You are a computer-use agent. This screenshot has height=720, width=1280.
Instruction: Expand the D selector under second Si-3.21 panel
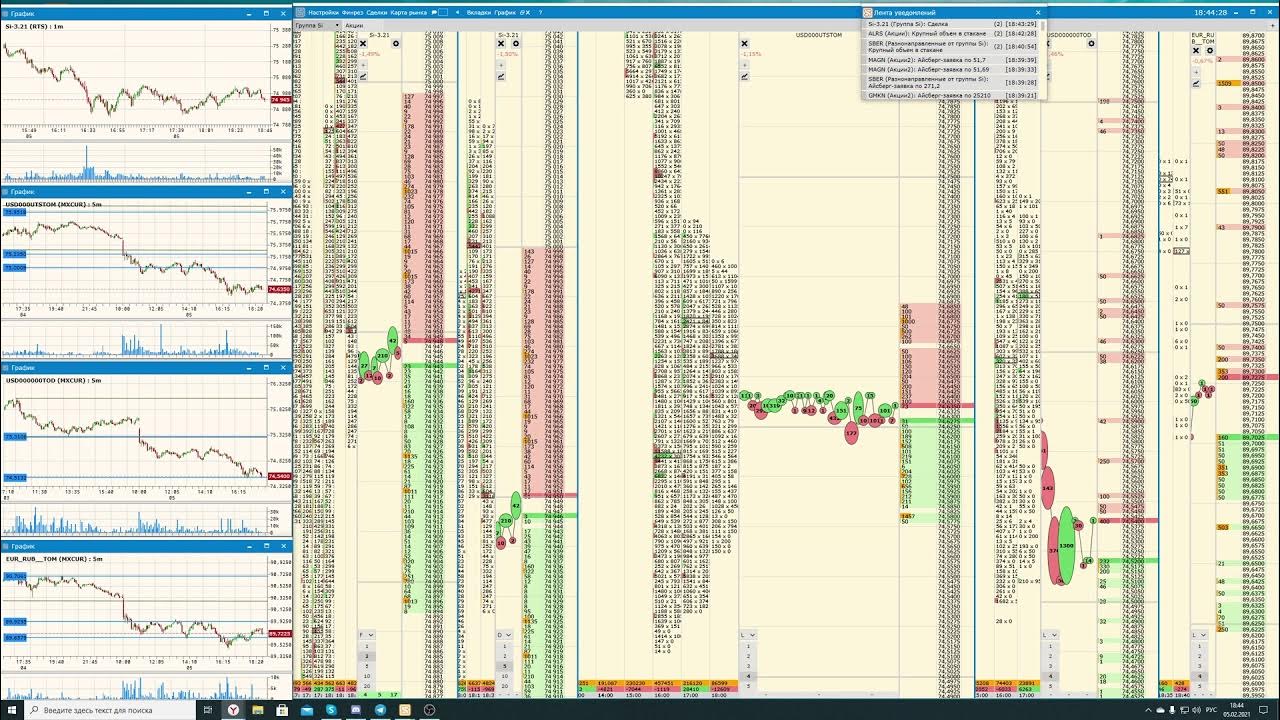[x=504, y=635]
